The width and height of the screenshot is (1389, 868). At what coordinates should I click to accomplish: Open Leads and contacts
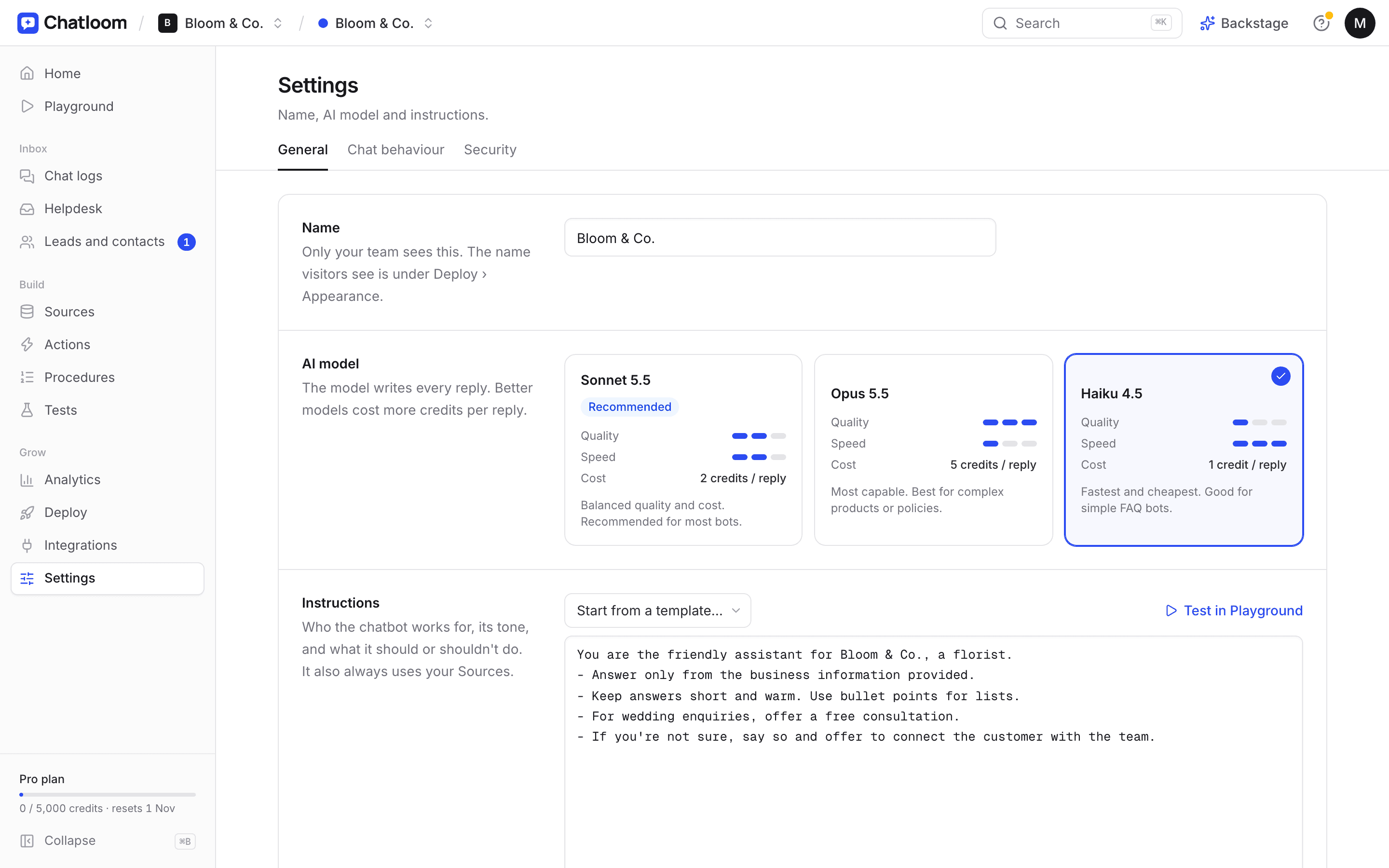pos(108,242)
